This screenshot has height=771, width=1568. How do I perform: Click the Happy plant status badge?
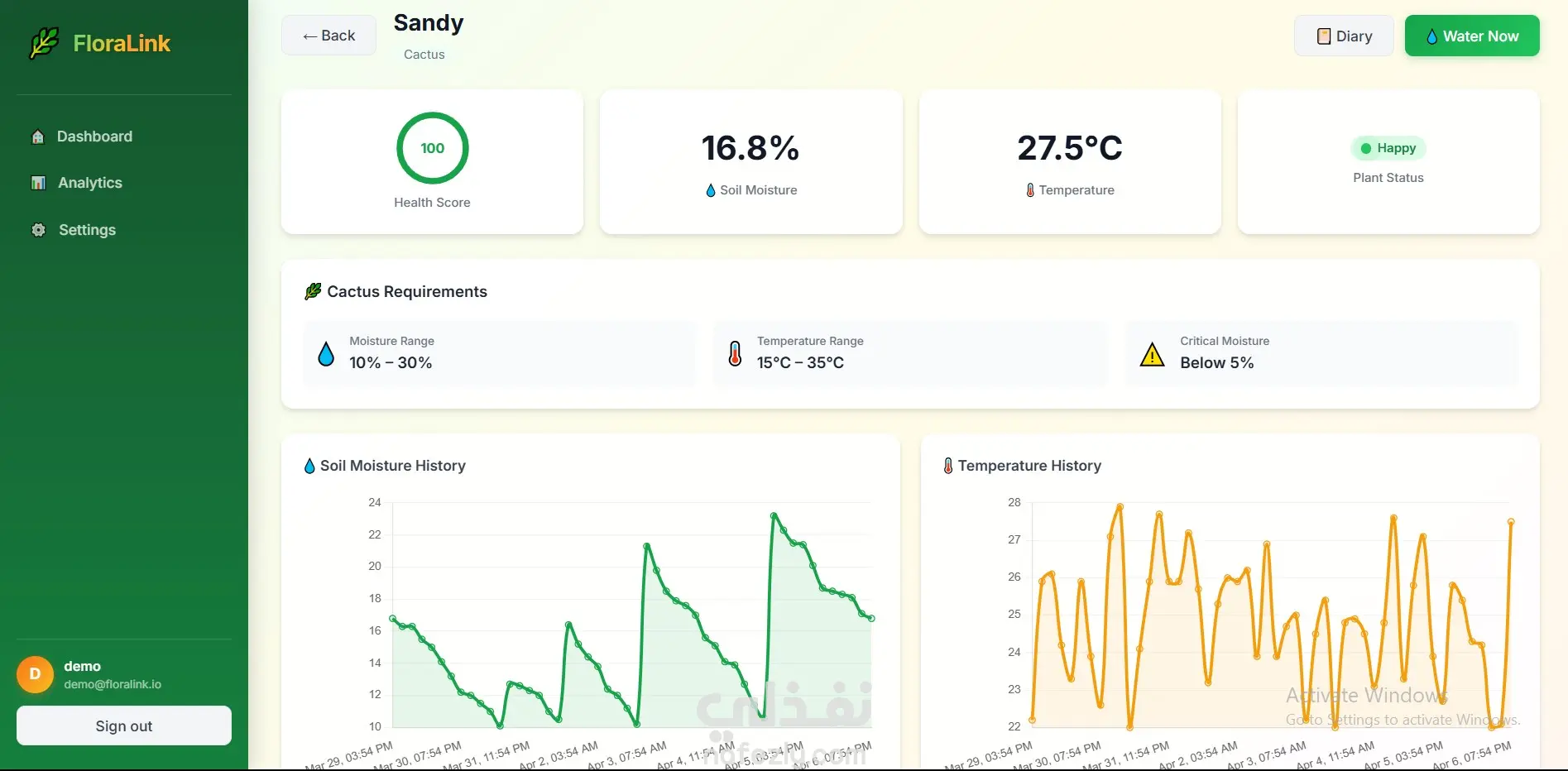tap(1388, 148)
